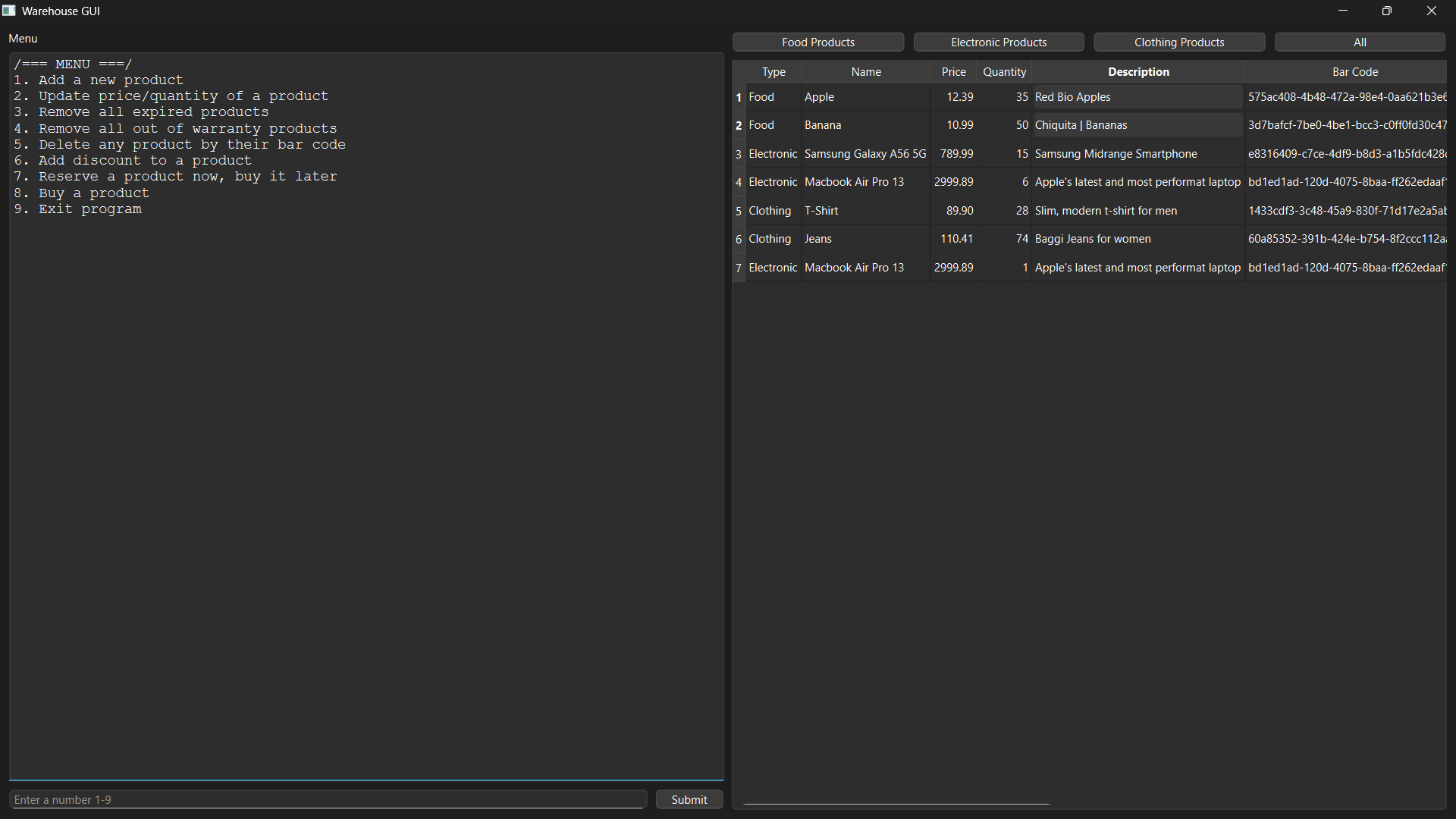Sort by the Name column header
Viewport: 1456px width, 819px height.
(x=865, y=72)
